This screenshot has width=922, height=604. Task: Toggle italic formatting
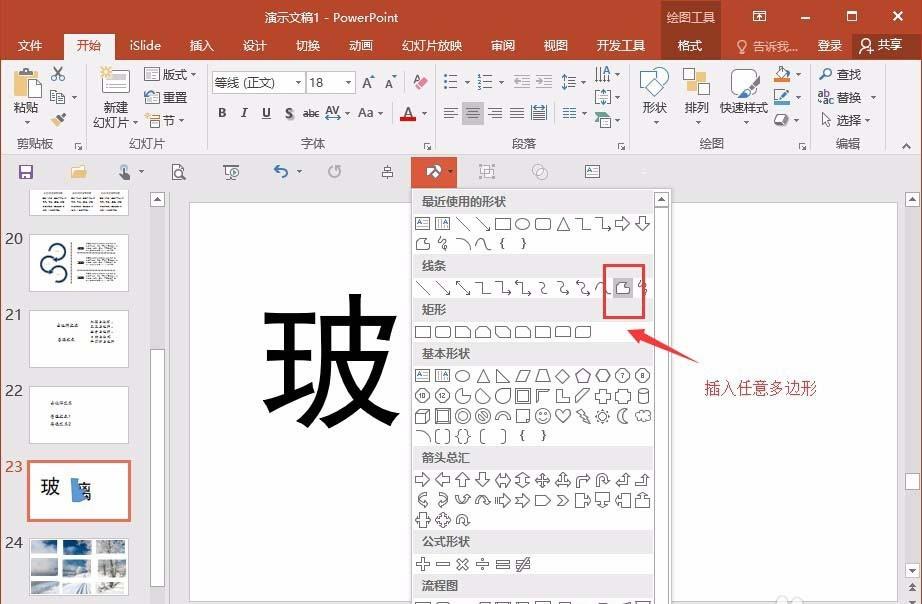(243, 113)
